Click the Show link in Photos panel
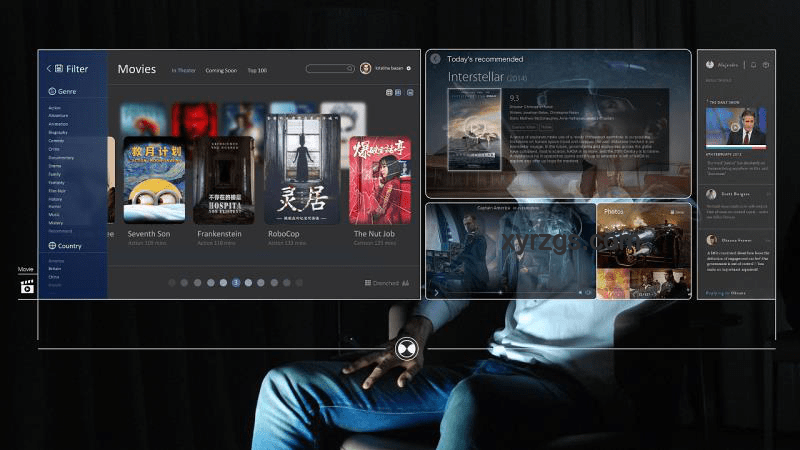Viewport: 800px width, 450px height. (x=678, y=212)
